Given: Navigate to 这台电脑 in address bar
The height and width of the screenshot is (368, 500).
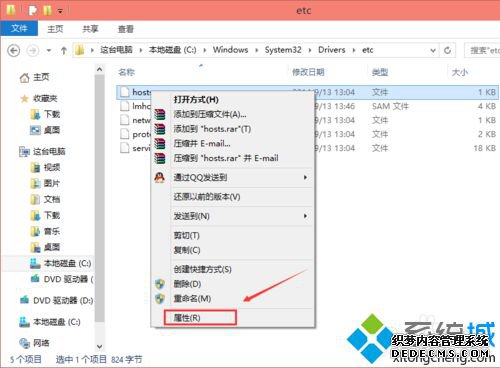Looking at the screenshot, I should 116,50.
